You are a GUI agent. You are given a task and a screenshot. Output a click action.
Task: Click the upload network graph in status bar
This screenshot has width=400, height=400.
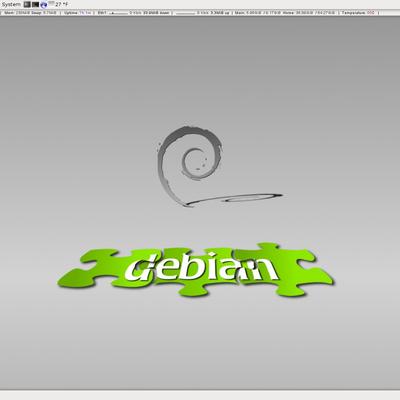pos(185,13)
